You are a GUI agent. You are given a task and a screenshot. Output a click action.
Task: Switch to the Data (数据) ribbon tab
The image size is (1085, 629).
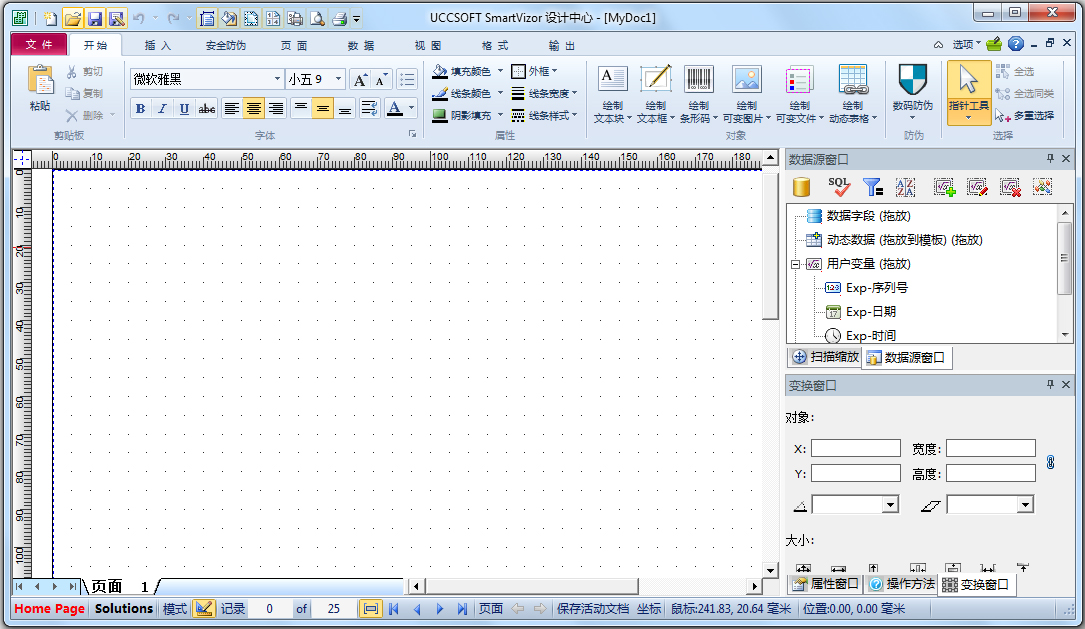click(361, 46)
